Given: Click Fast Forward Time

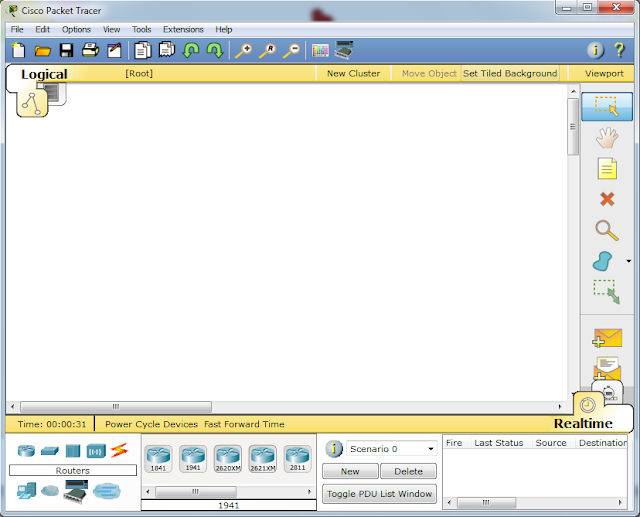Looking at the screenshot, I should click(244, 424).
